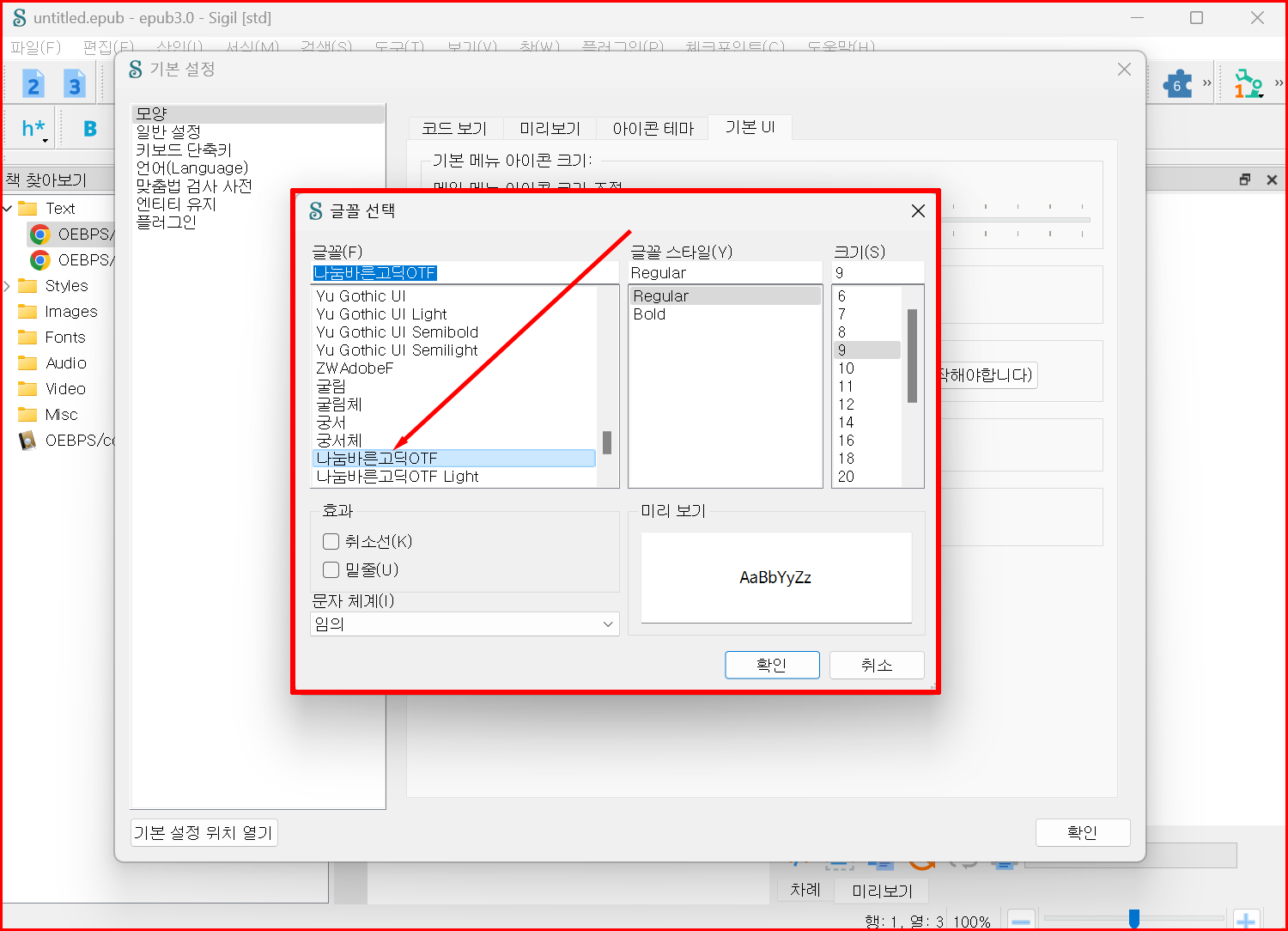
Task: Click 확인 in the preferences dialog
Action: pyautogui.click(x=1083, y=832)
